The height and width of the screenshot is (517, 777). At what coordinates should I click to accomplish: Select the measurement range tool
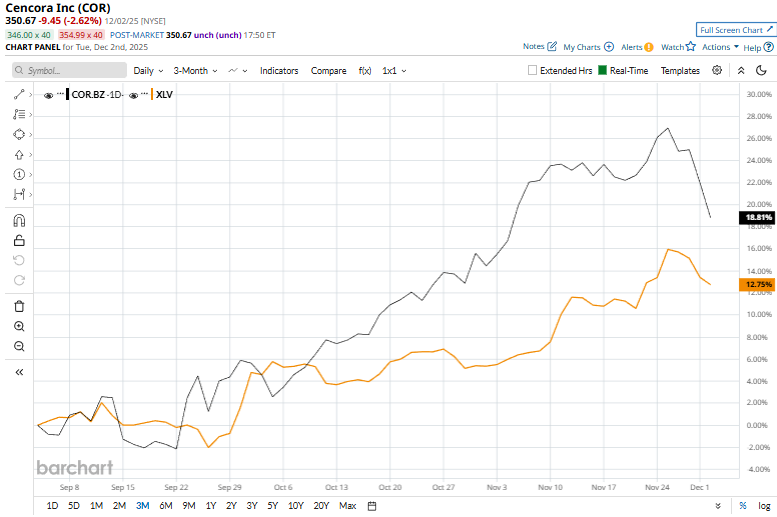19,194
